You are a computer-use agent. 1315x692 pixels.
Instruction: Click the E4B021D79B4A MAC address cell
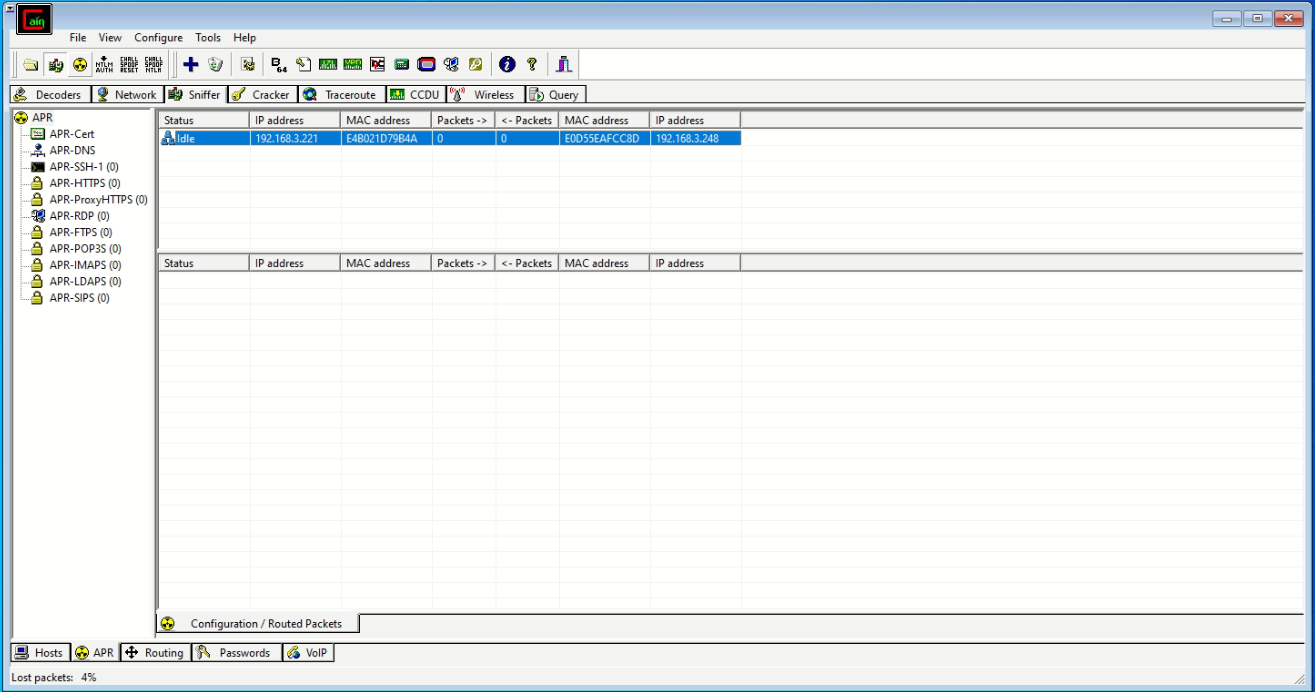pyautogui.click(x=386, y=139)
